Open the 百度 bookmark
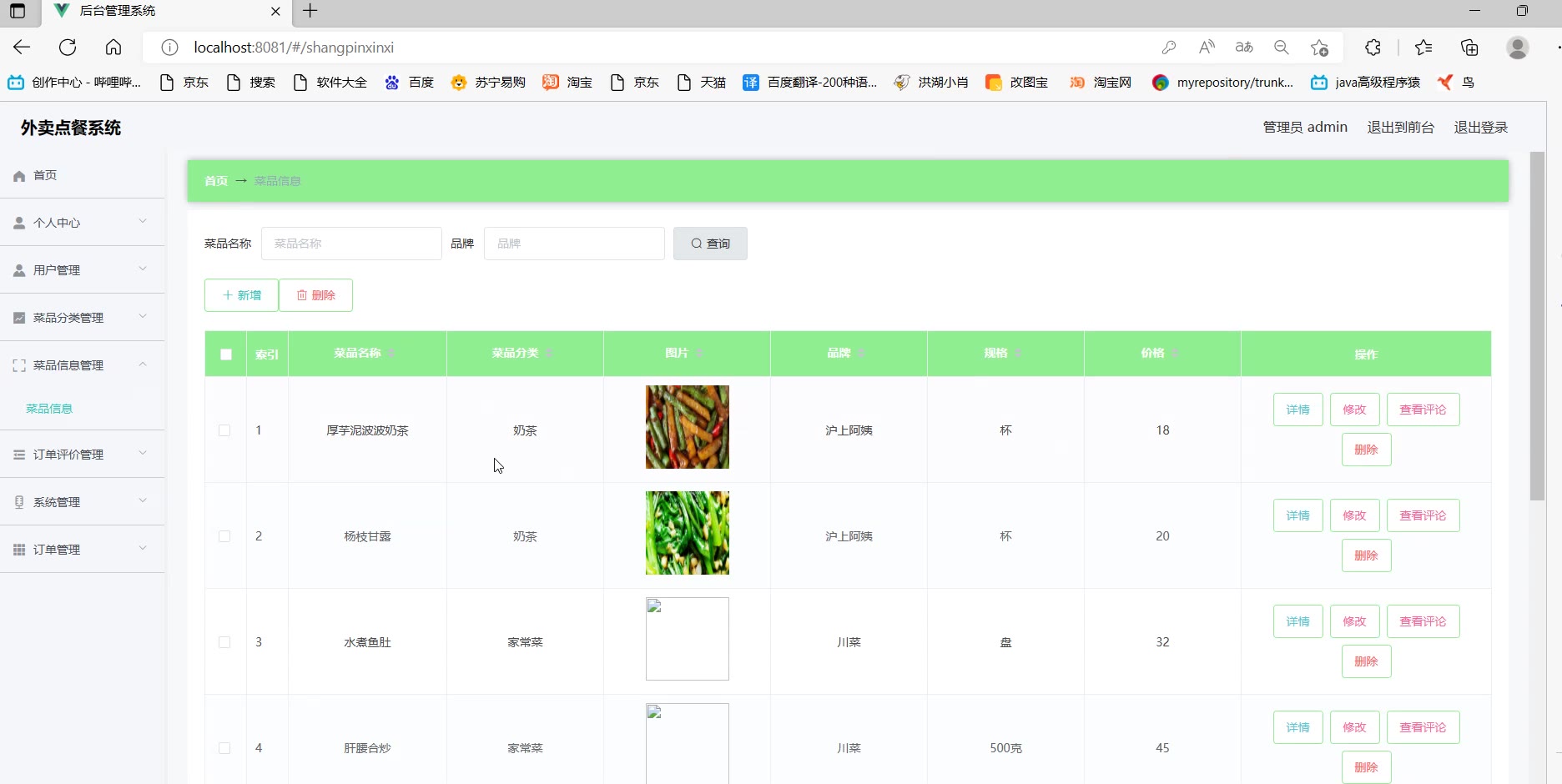Image resolution: width=1562 pixels, height=784 pixels. pyautogui.click(x=409, y=83)
